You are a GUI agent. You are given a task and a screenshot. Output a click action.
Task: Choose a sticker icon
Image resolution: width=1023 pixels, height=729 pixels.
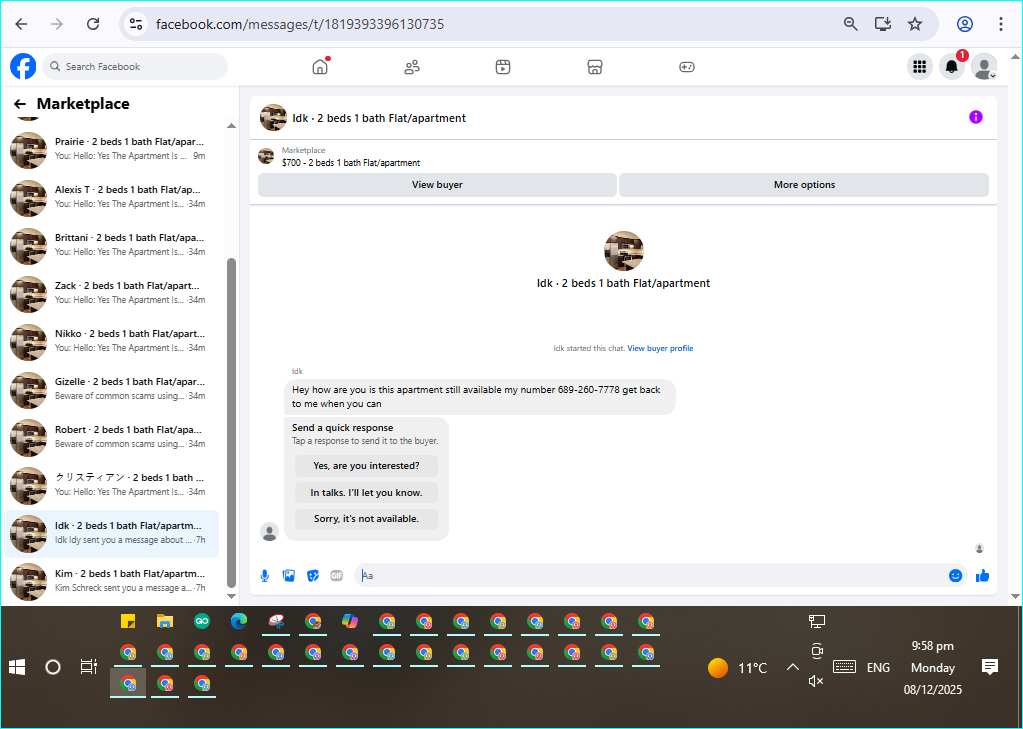pos(313,576)
